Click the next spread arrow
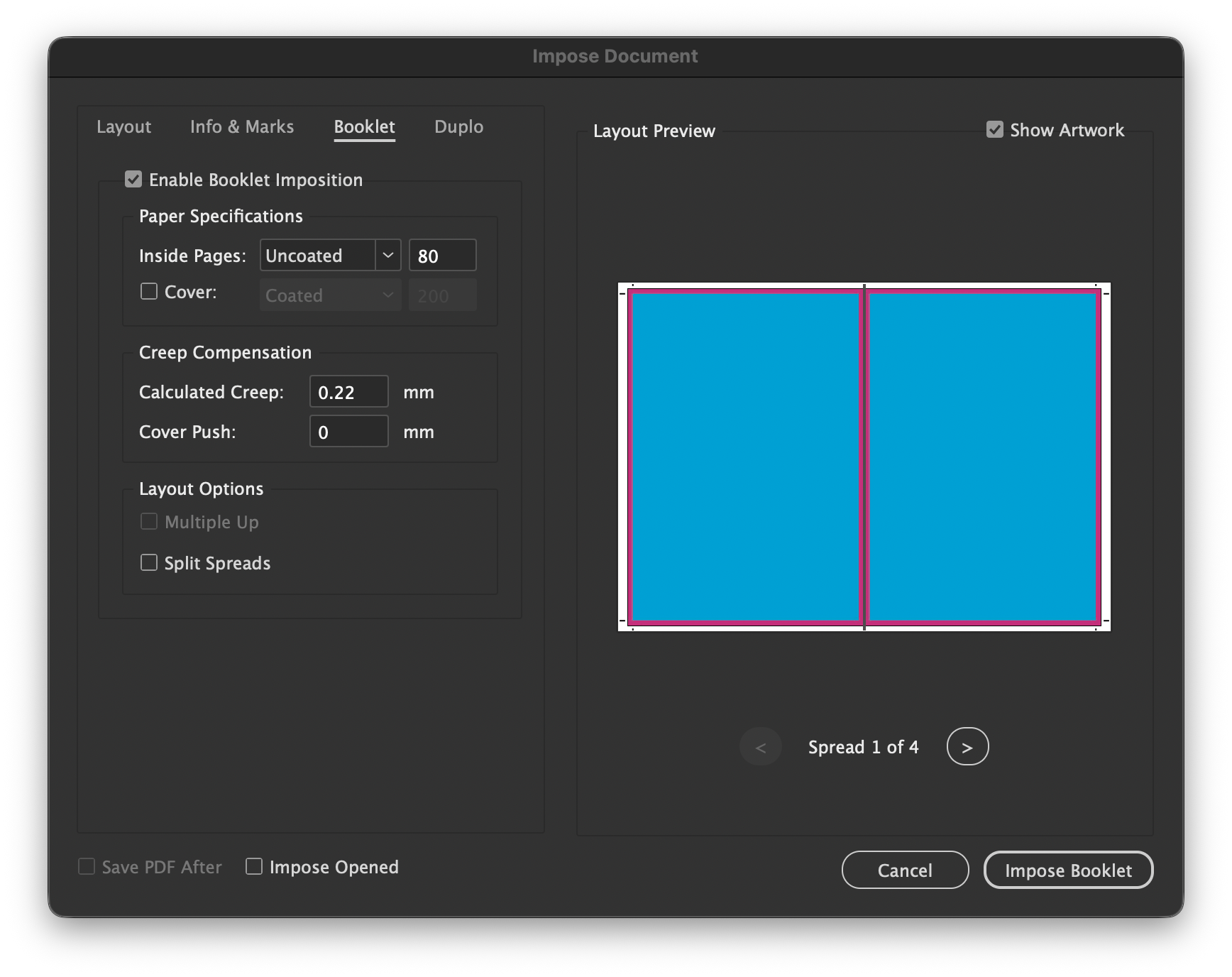The width and height of the screenshot is (1232, 977). [967, 746]
